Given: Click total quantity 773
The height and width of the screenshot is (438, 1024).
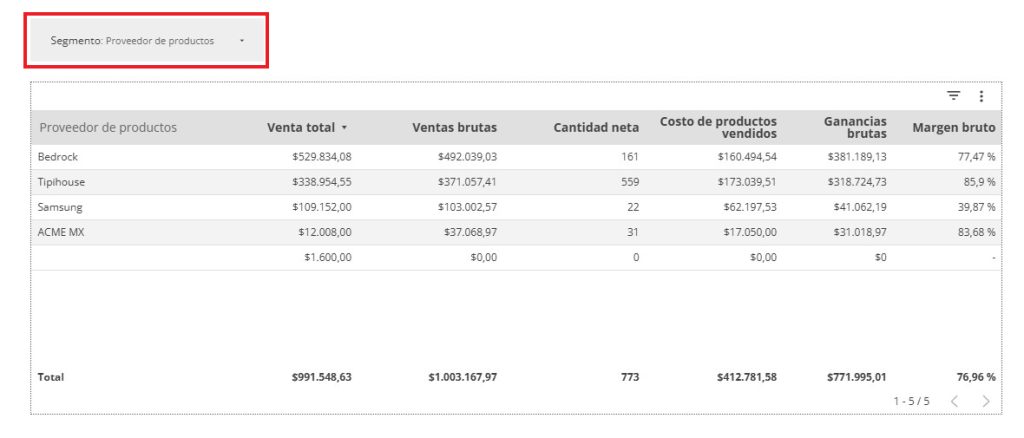Looking at the screenshot, I should (x=630, y=377).
